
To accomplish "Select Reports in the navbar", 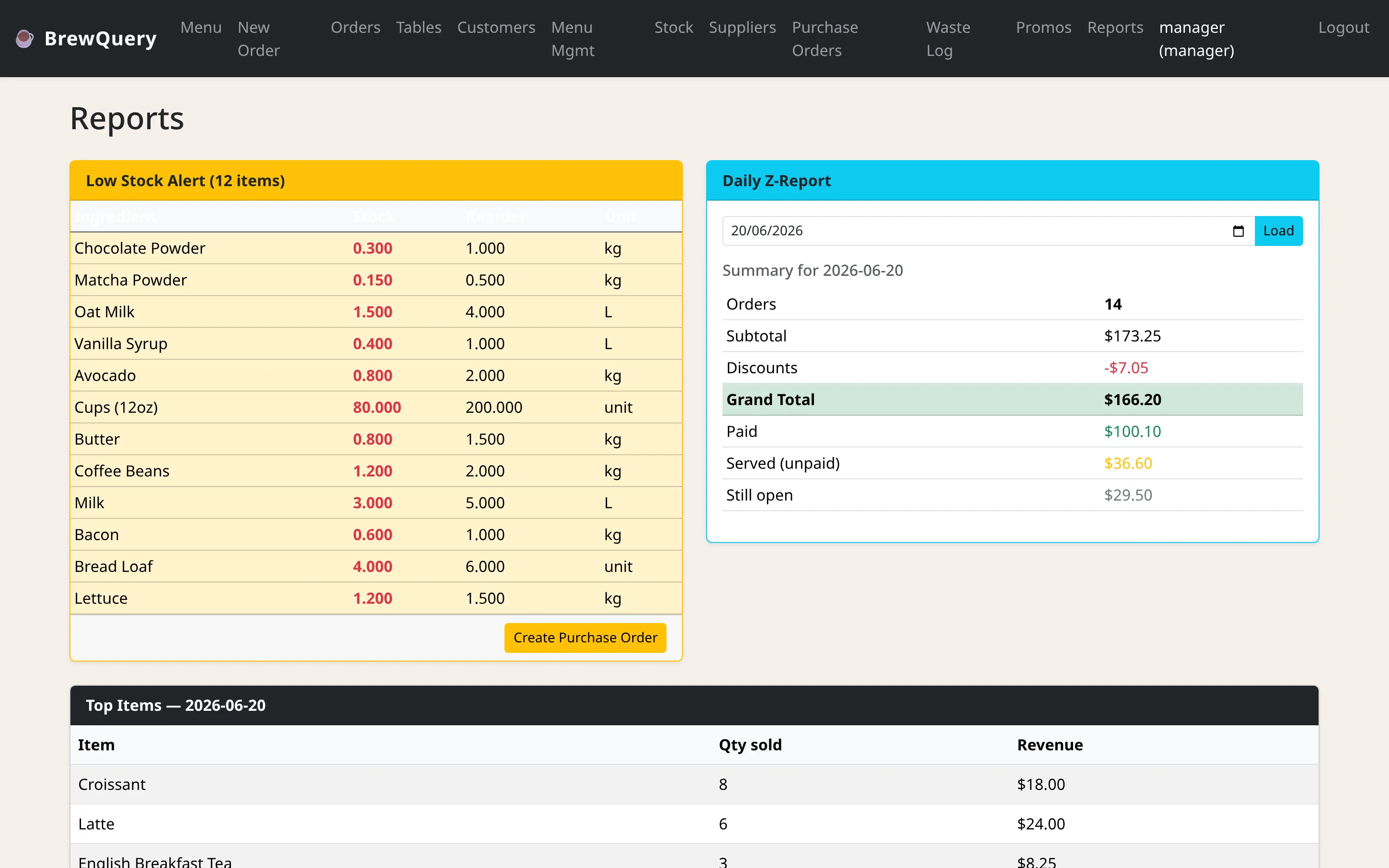I will [1115, 27].
